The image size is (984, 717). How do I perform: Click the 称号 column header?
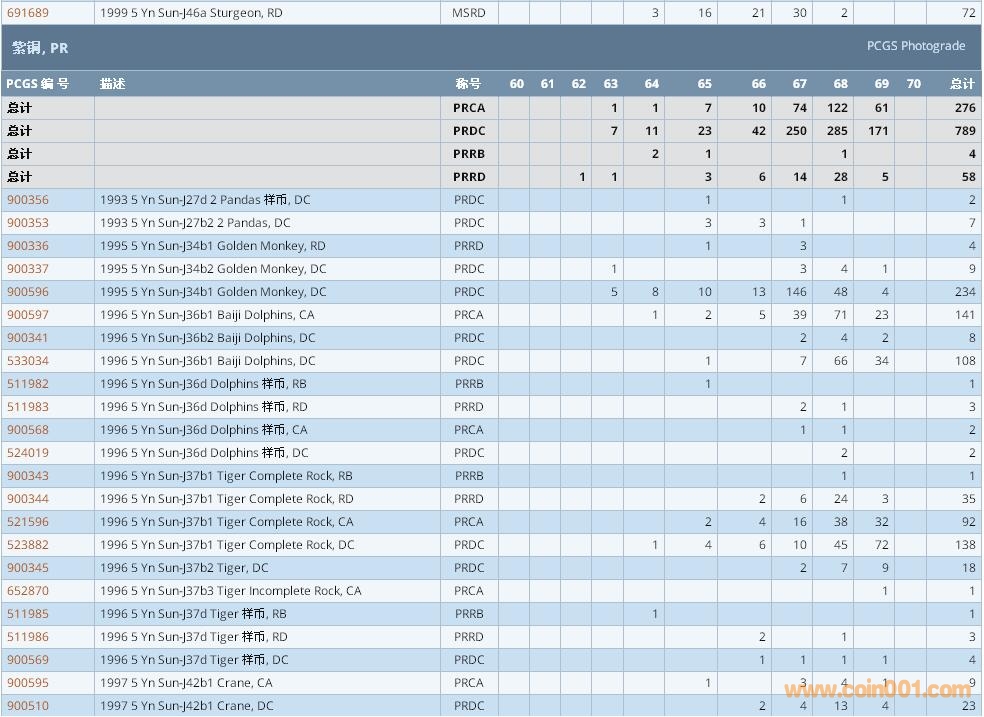(468, 84)
